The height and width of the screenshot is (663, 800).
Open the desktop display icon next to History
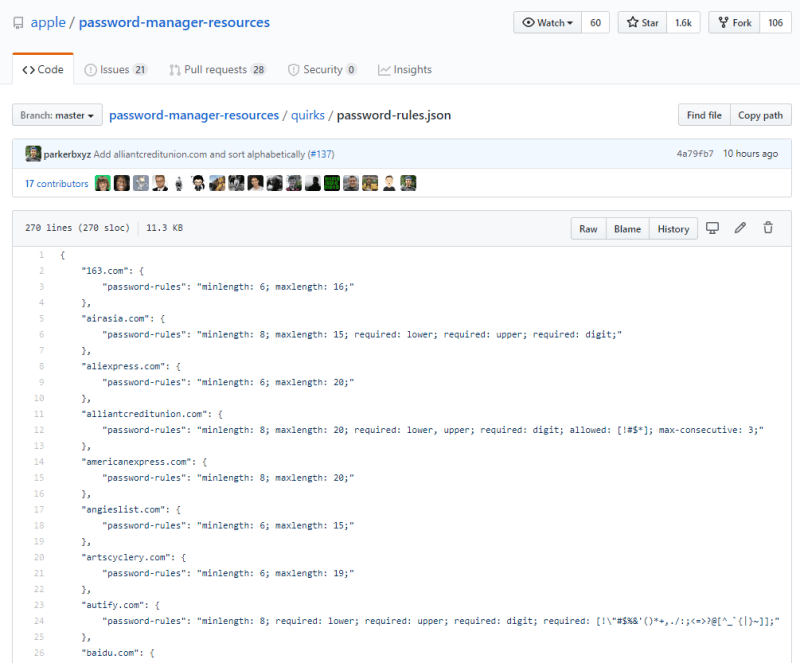coord(712,228)
